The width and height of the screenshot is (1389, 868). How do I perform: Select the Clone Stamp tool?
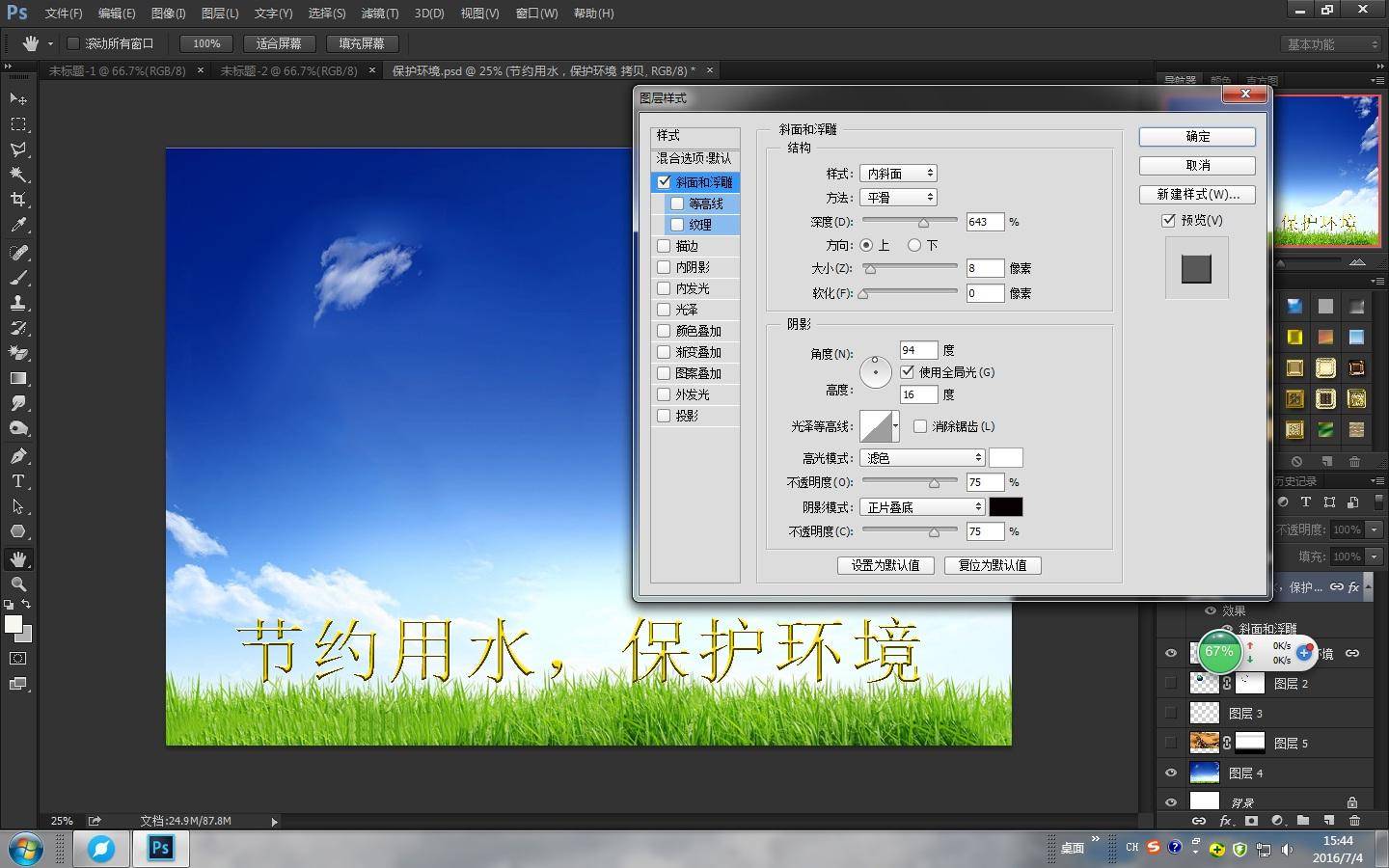click(x=18, y=303)
